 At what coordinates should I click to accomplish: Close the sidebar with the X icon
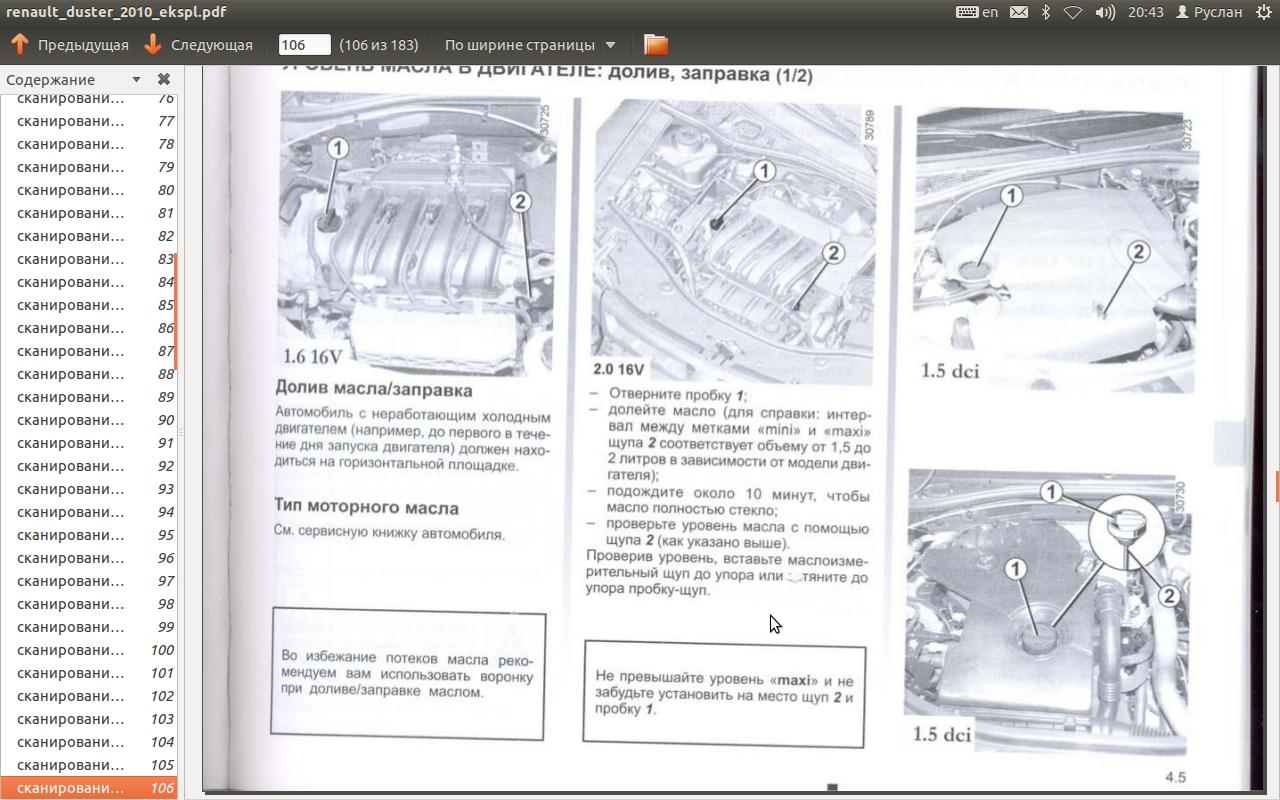coord(164,80)
